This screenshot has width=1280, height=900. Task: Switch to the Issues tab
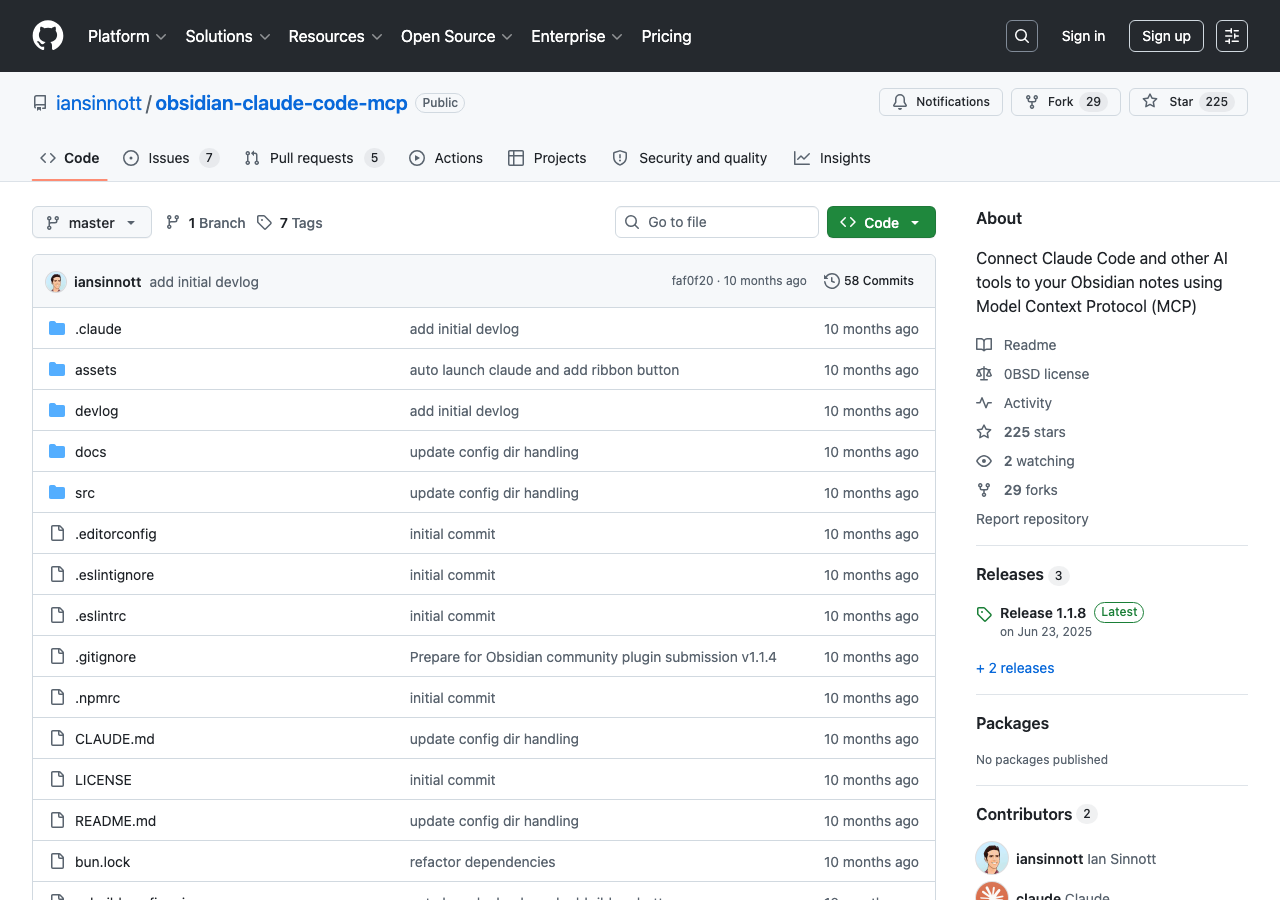click(x=169, y=158)
